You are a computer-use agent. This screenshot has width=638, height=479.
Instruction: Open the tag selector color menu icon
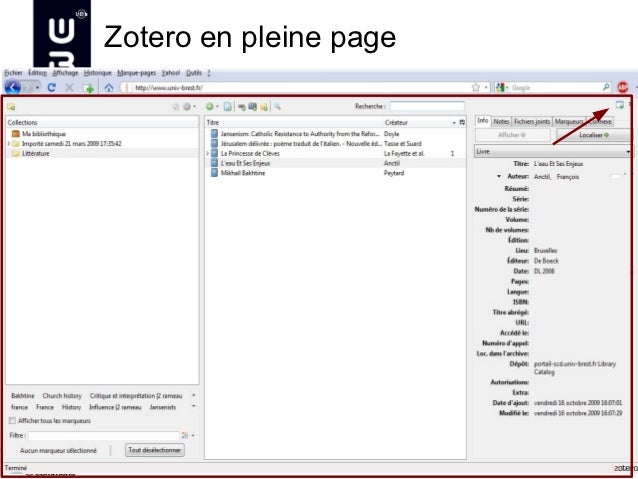pos(185,435)
